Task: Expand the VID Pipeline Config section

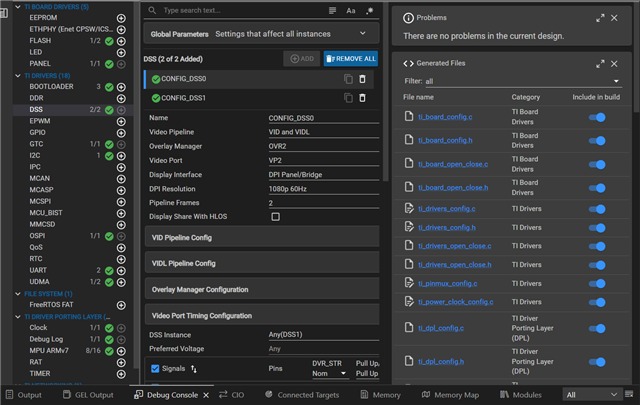Action: click(261, 237)
